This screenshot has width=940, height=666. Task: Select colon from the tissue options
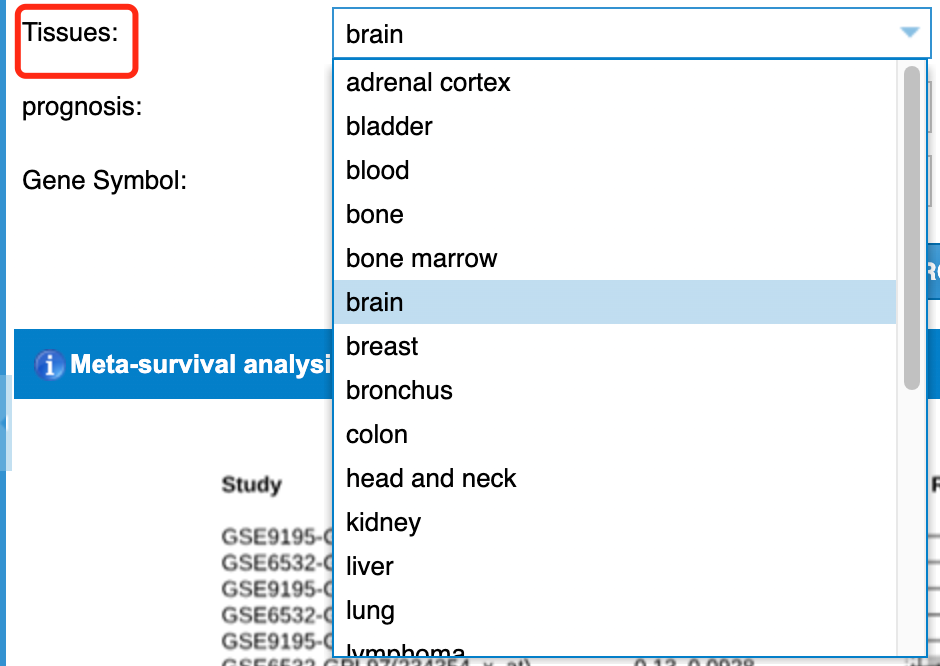614,434
